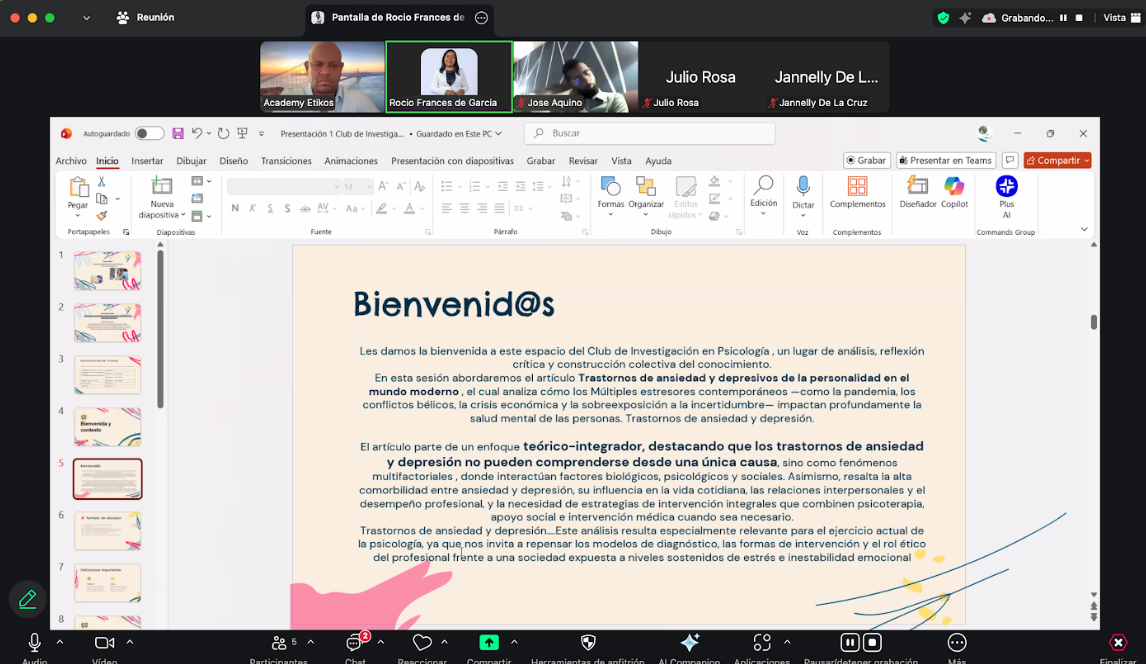
Task: Open the Insertar ribbon tab
Action: point(147,161)
